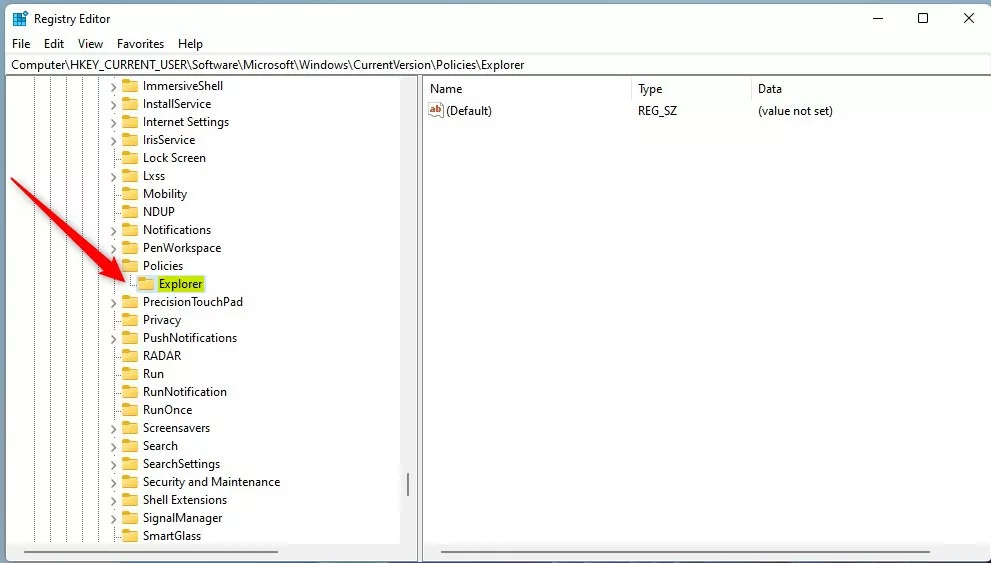
Task: Select the PushNotifications folder icon
Action: [130, 337]
